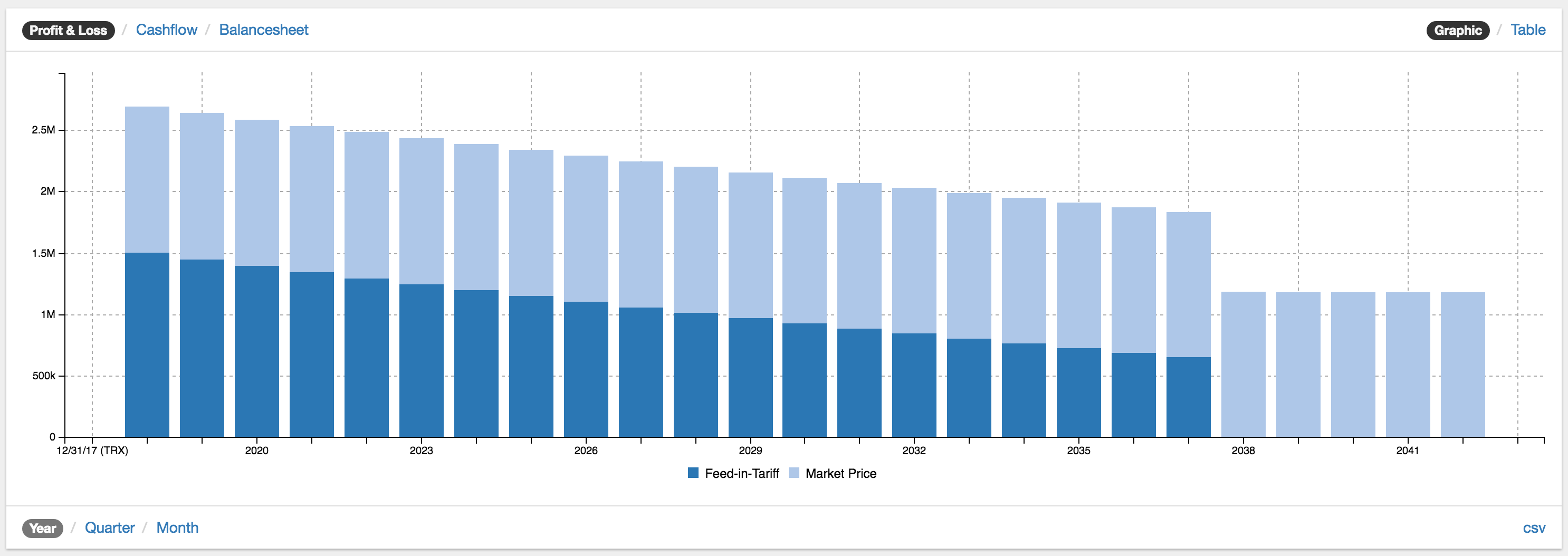The image size is (1568, 556).
Task: Switch to Table display mode
Action: pos(1527,30)
